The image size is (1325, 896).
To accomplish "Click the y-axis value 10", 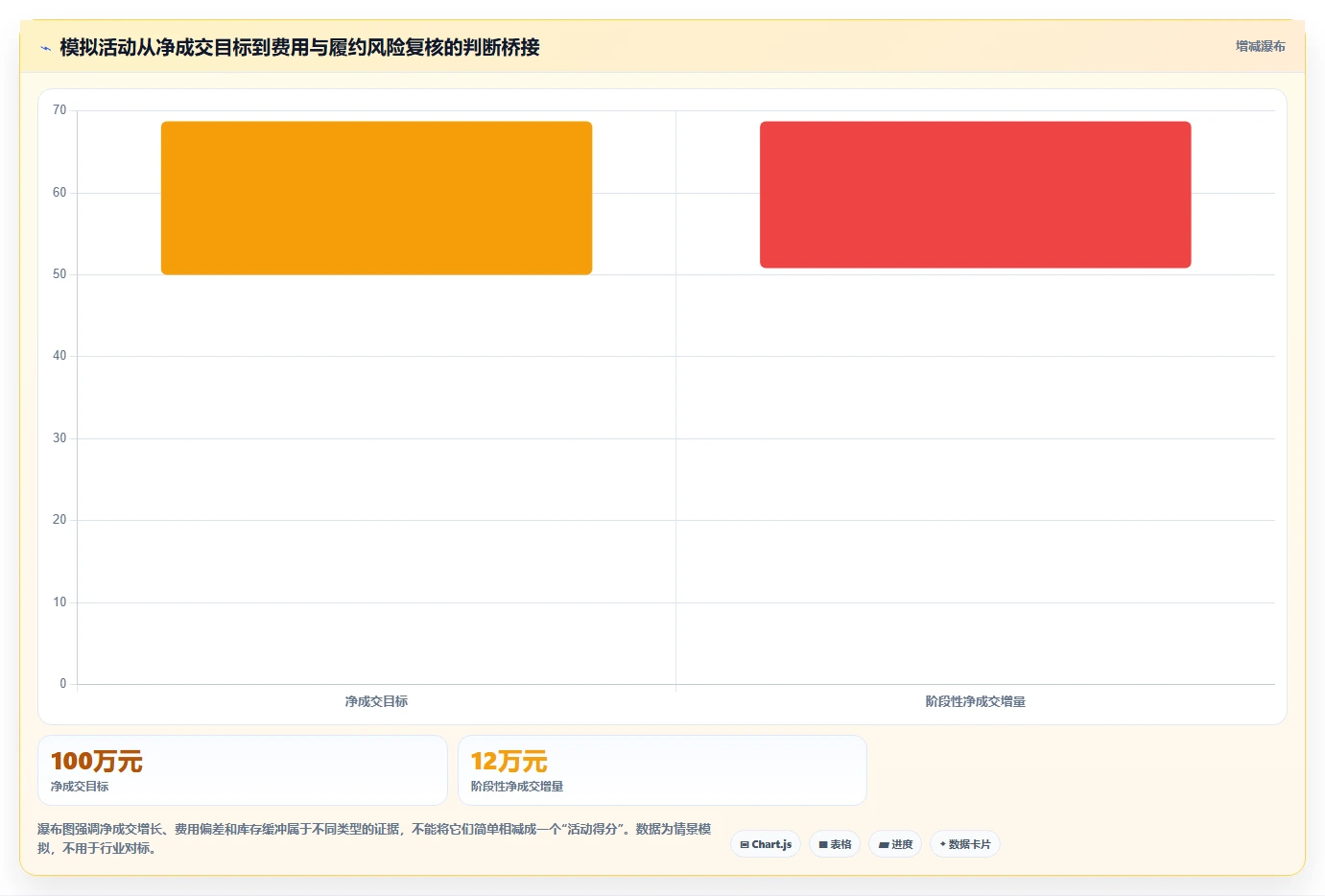I will click(x=59, y=602).
